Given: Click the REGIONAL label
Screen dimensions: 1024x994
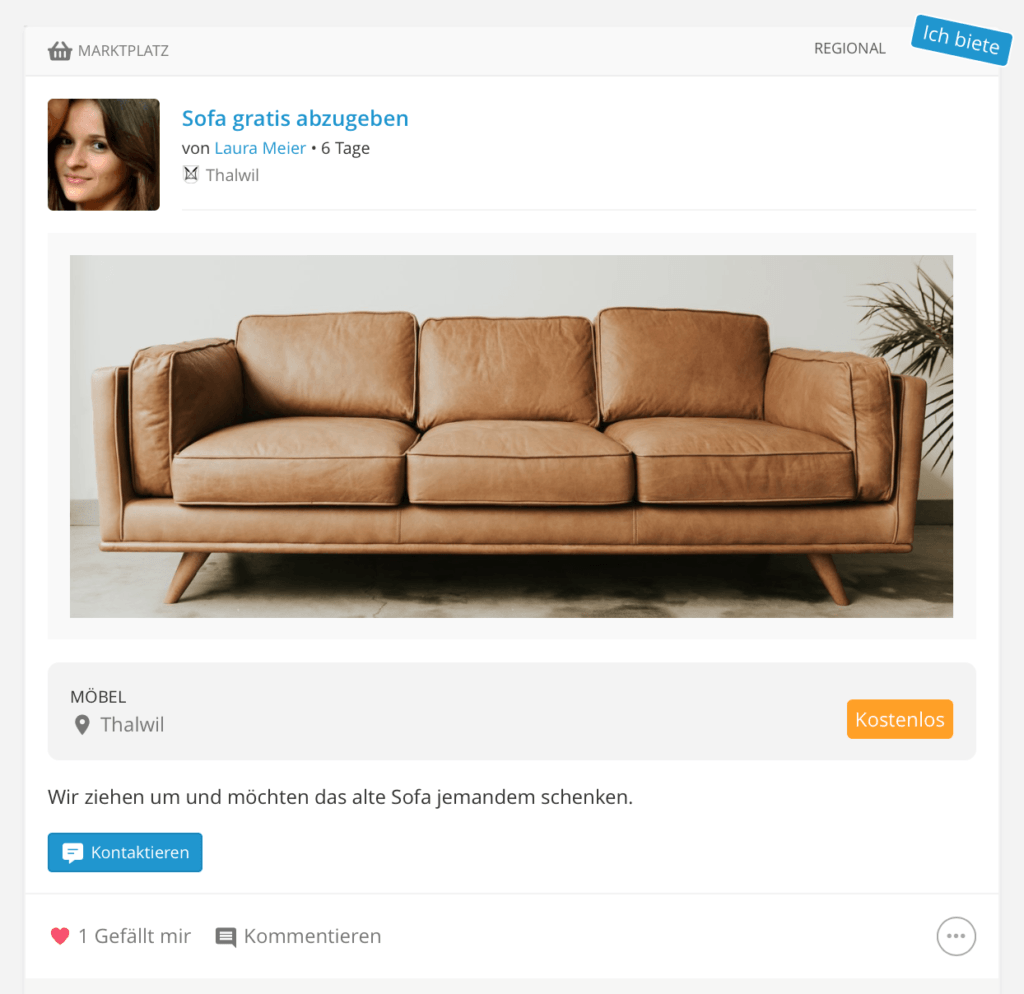Looking at the screenshot, I should tap(850, 48).
